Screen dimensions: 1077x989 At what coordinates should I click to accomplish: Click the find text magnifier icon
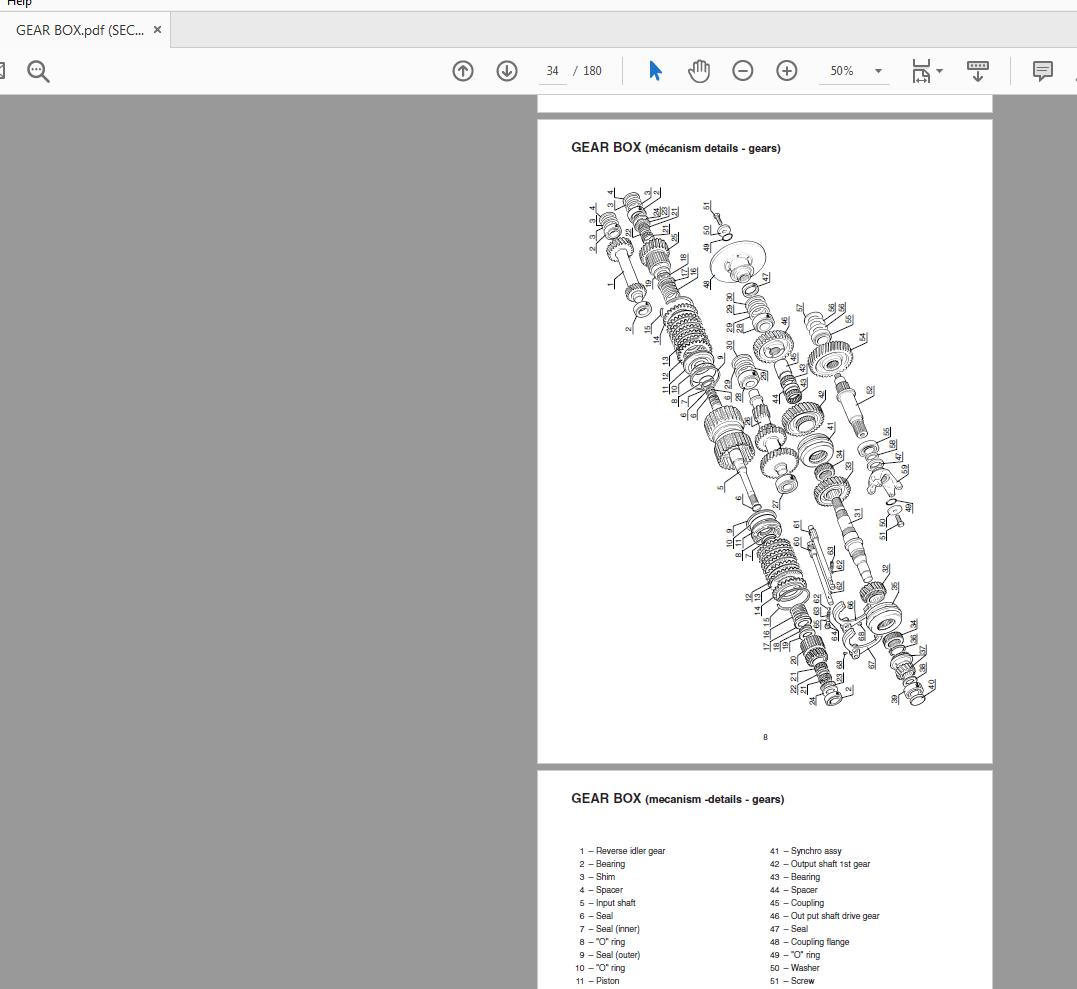(38, 71)
